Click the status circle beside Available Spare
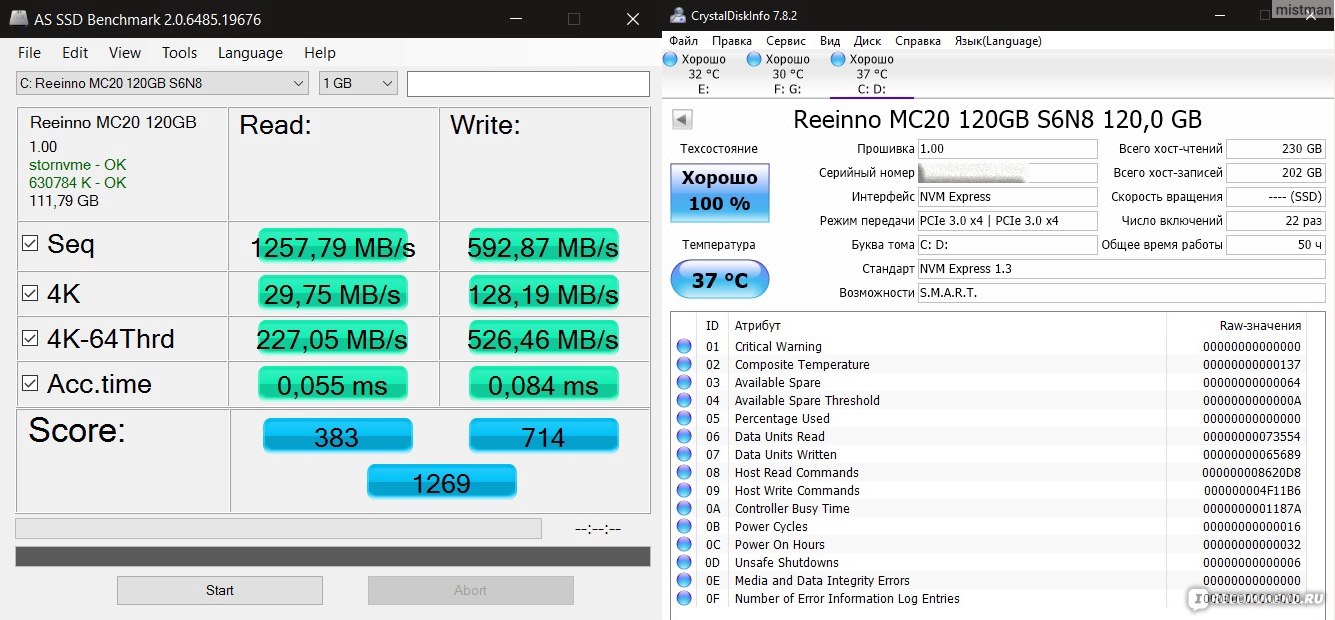The height and width of the screenshot is (620, 1335). coord(684,382)
